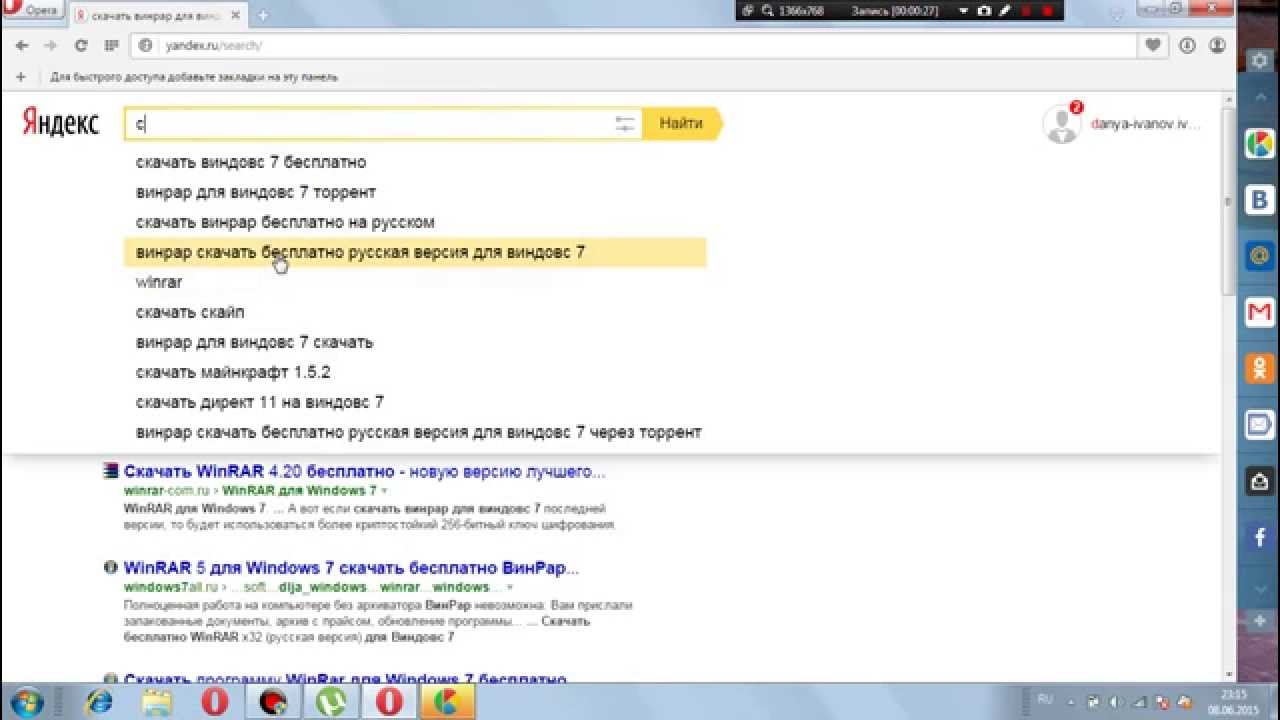Add a sidebar item with plus
The height and width of the screenshot is (720, 1280).
pyautogui.click(x=1259, y=621)
